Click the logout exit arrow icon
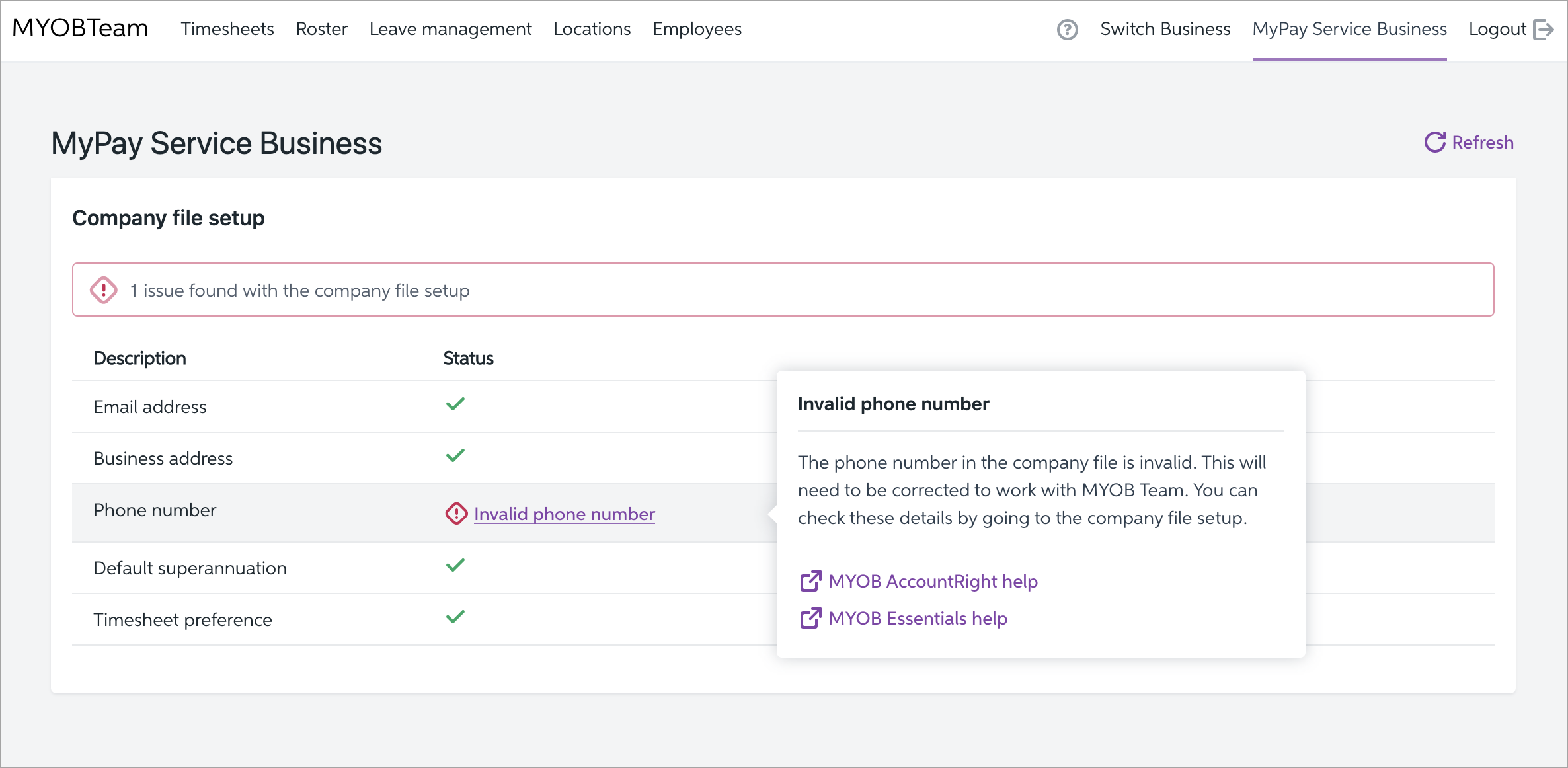The image size is (1568, 768). 1546,30
